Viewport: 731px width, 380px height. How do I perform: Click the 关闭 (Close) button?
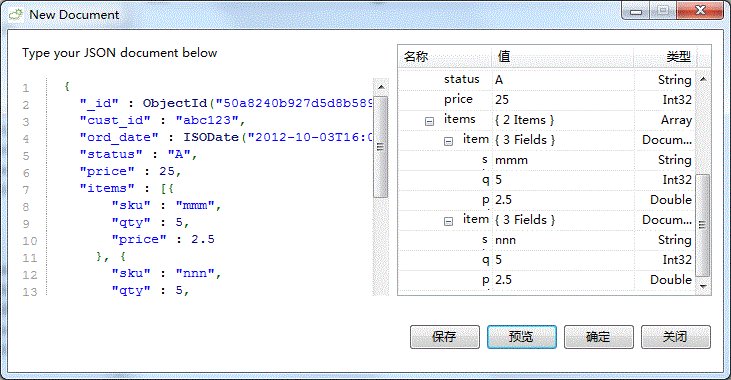[676, 337]
